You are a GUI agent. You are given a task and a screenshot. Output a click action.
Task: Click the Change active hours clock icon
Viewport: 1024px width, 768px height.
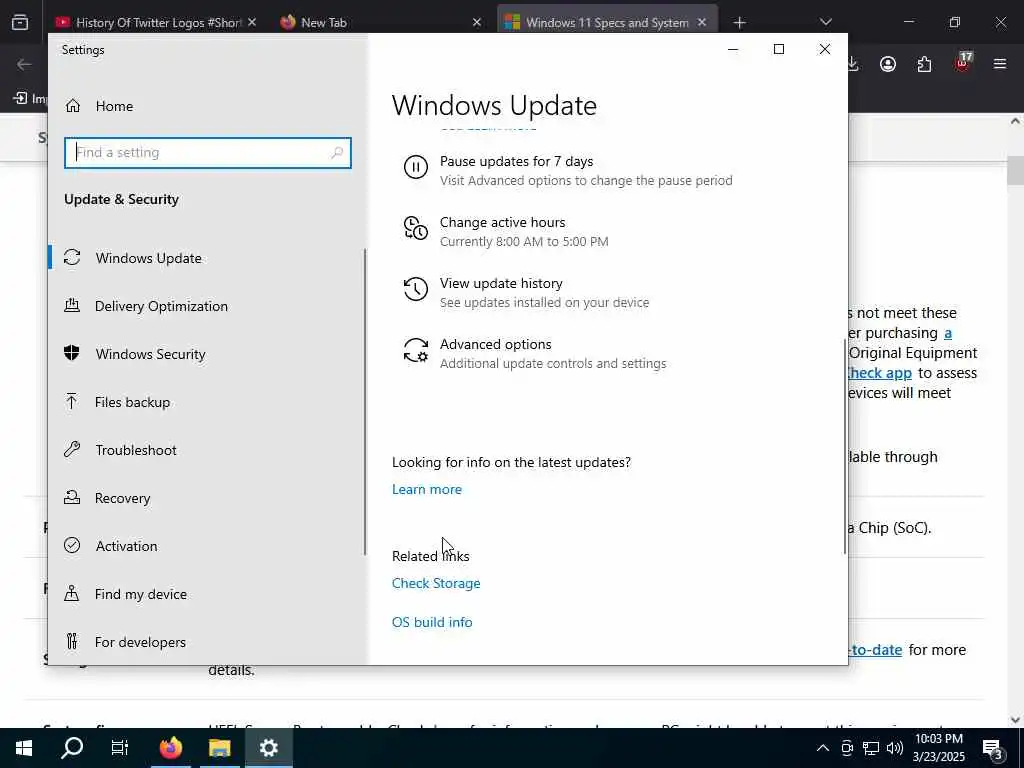(x=416, y=228)
